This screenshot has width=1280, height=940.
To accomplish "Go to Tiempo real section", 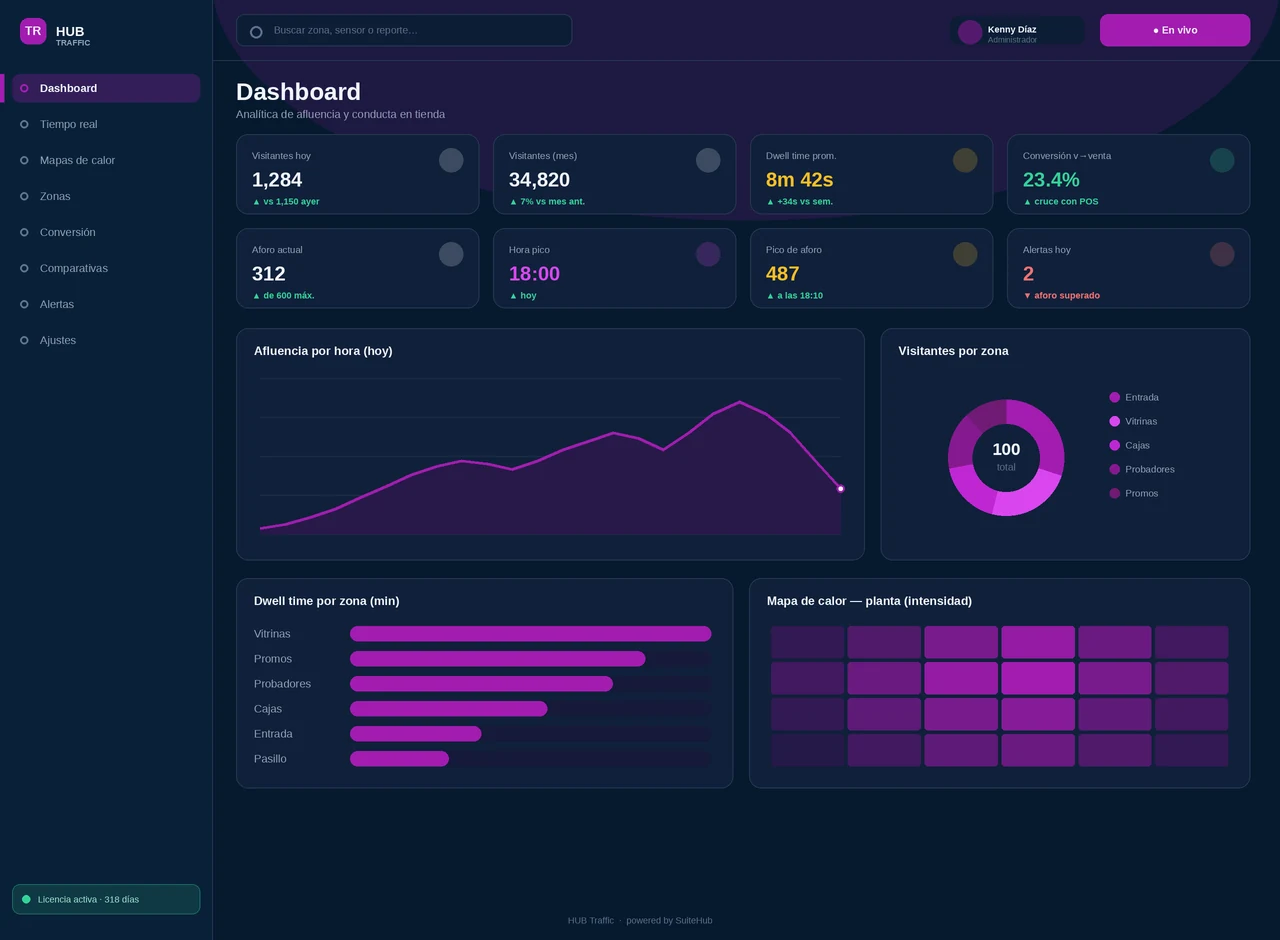I will tap(106, 124).
